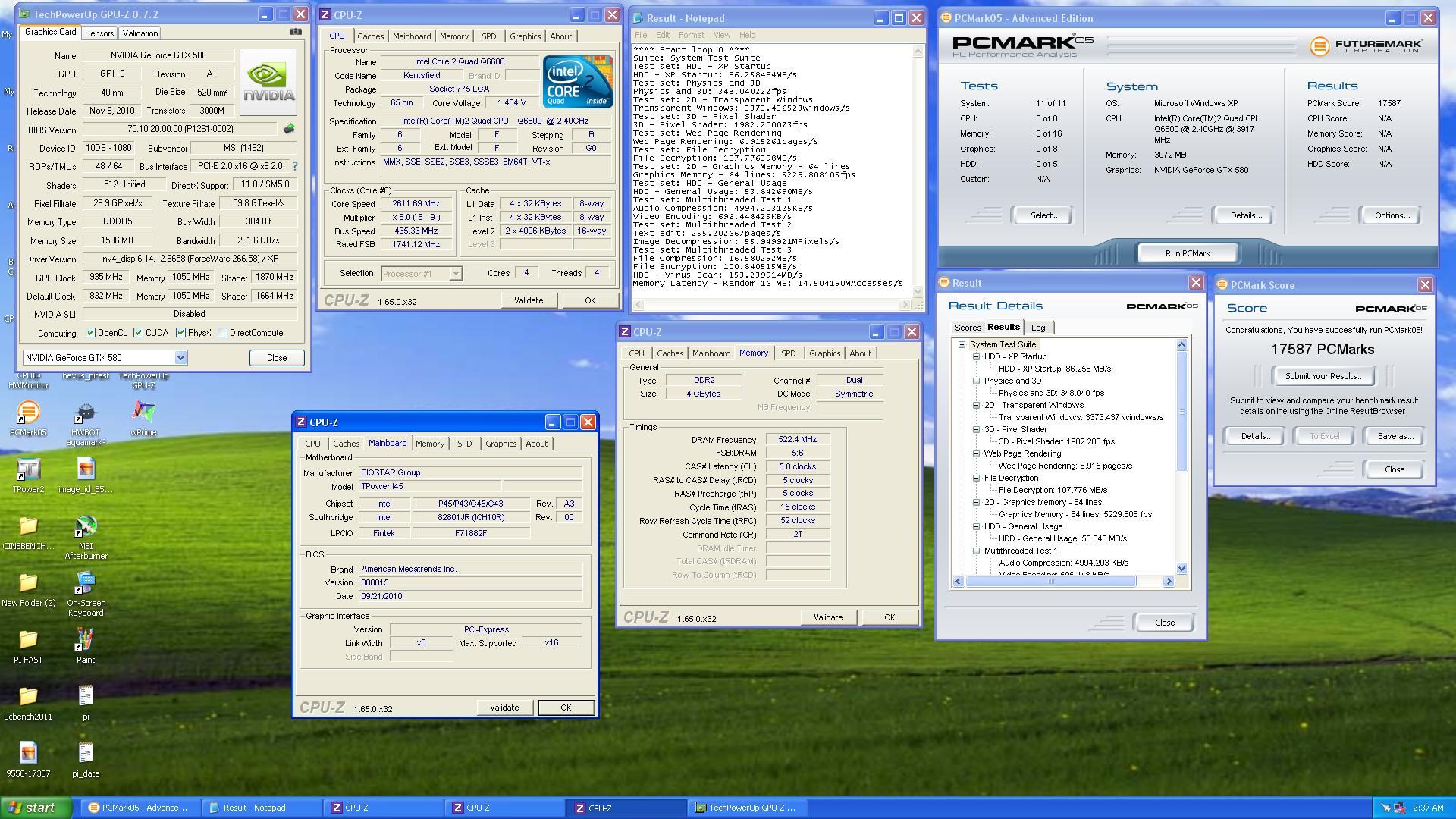The height and width of the screenshot is (819, 1456).
Task: Switch to Sensors tab in GPU-Z
Action: coord(99,33)
